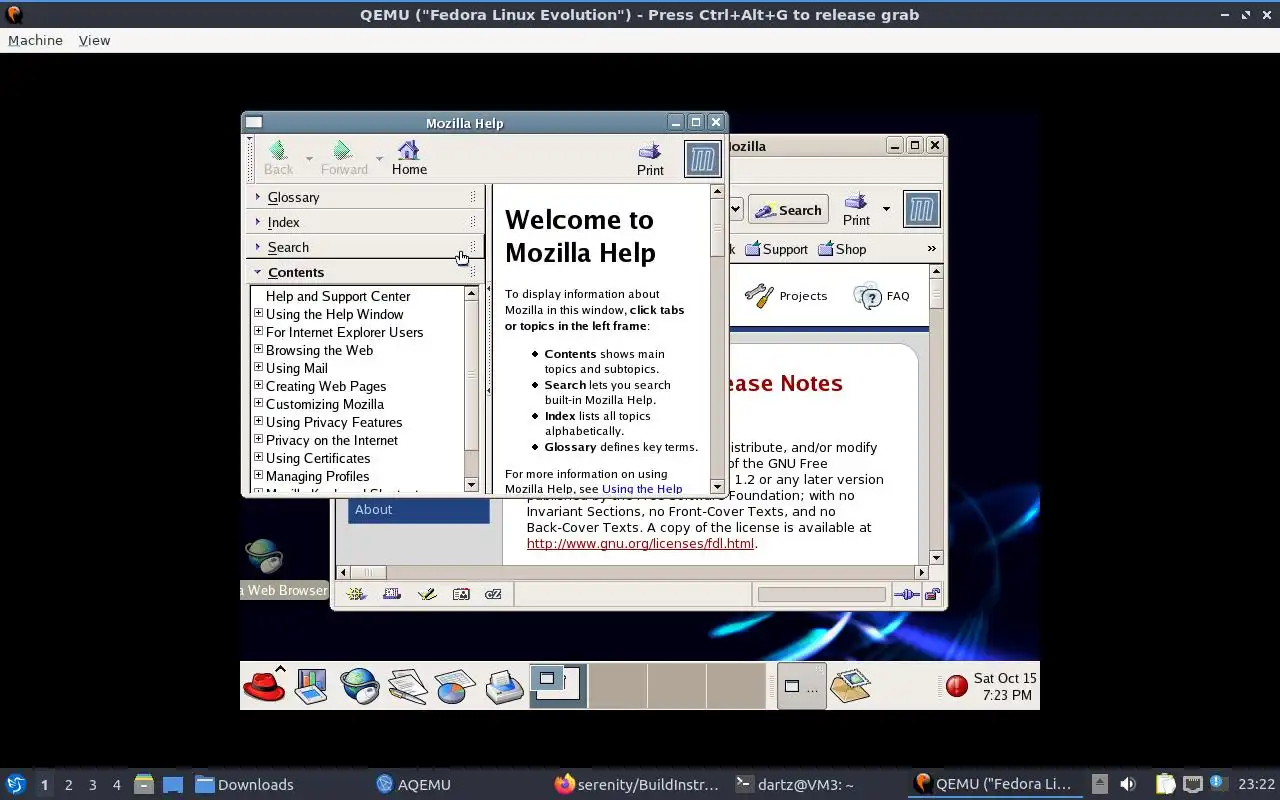
Task: Show more bookmarks with chevron button
Action: (x=932, y=248)
